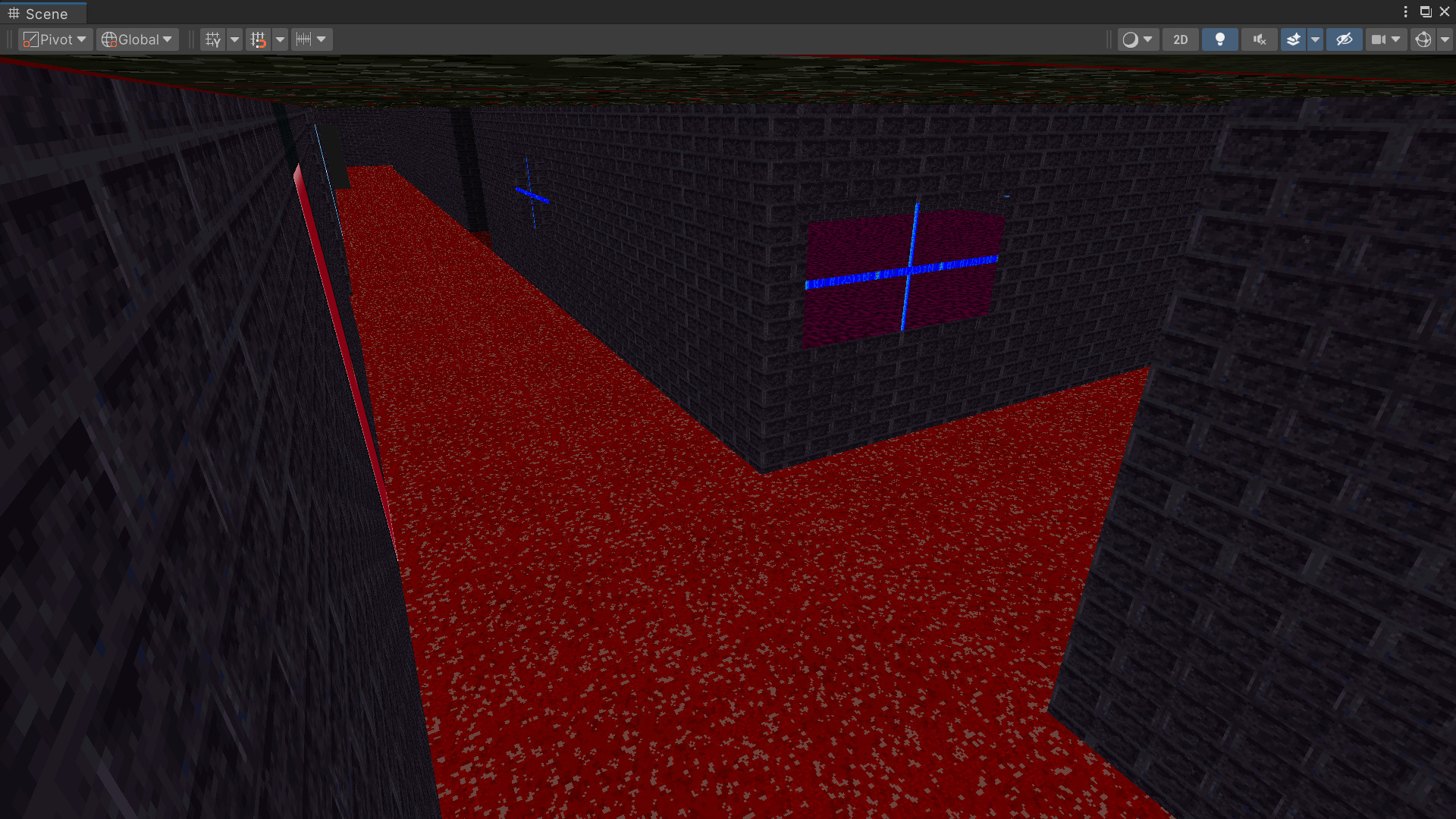Switch to 2D view mode
This screenshot has height=819, width=1456.
[x=1181, y=39]
